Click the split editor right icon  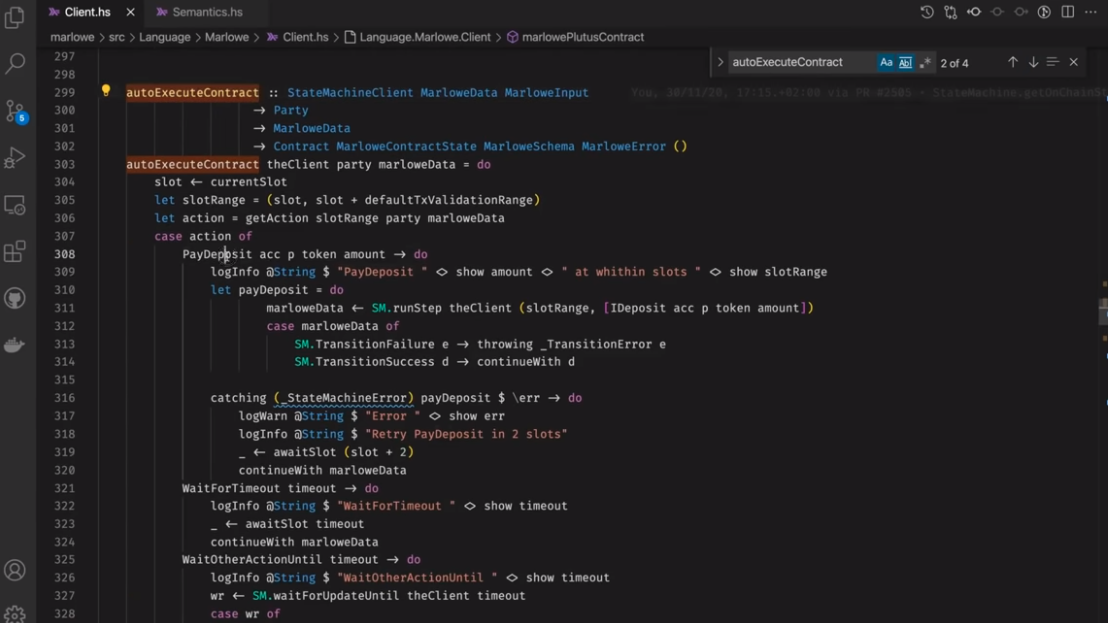1068,12
